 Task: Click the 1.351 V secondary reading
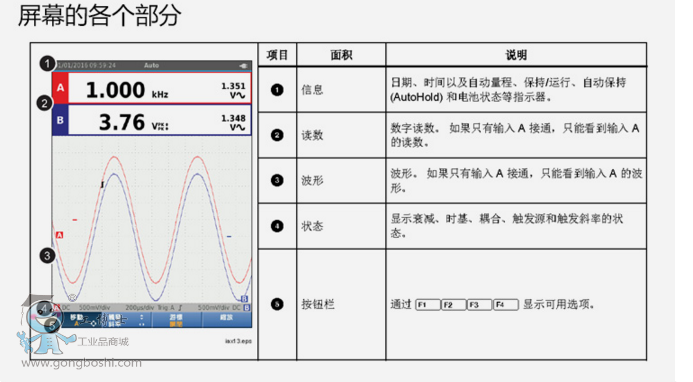(233, 90)
